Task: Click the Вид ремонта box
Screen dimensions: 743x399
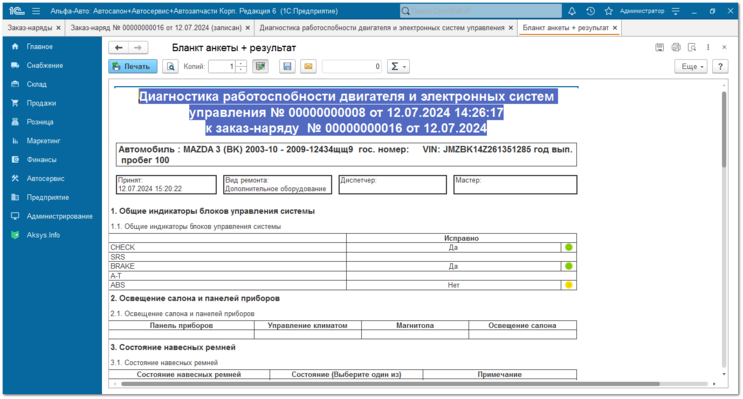Action: coord(277,184)
